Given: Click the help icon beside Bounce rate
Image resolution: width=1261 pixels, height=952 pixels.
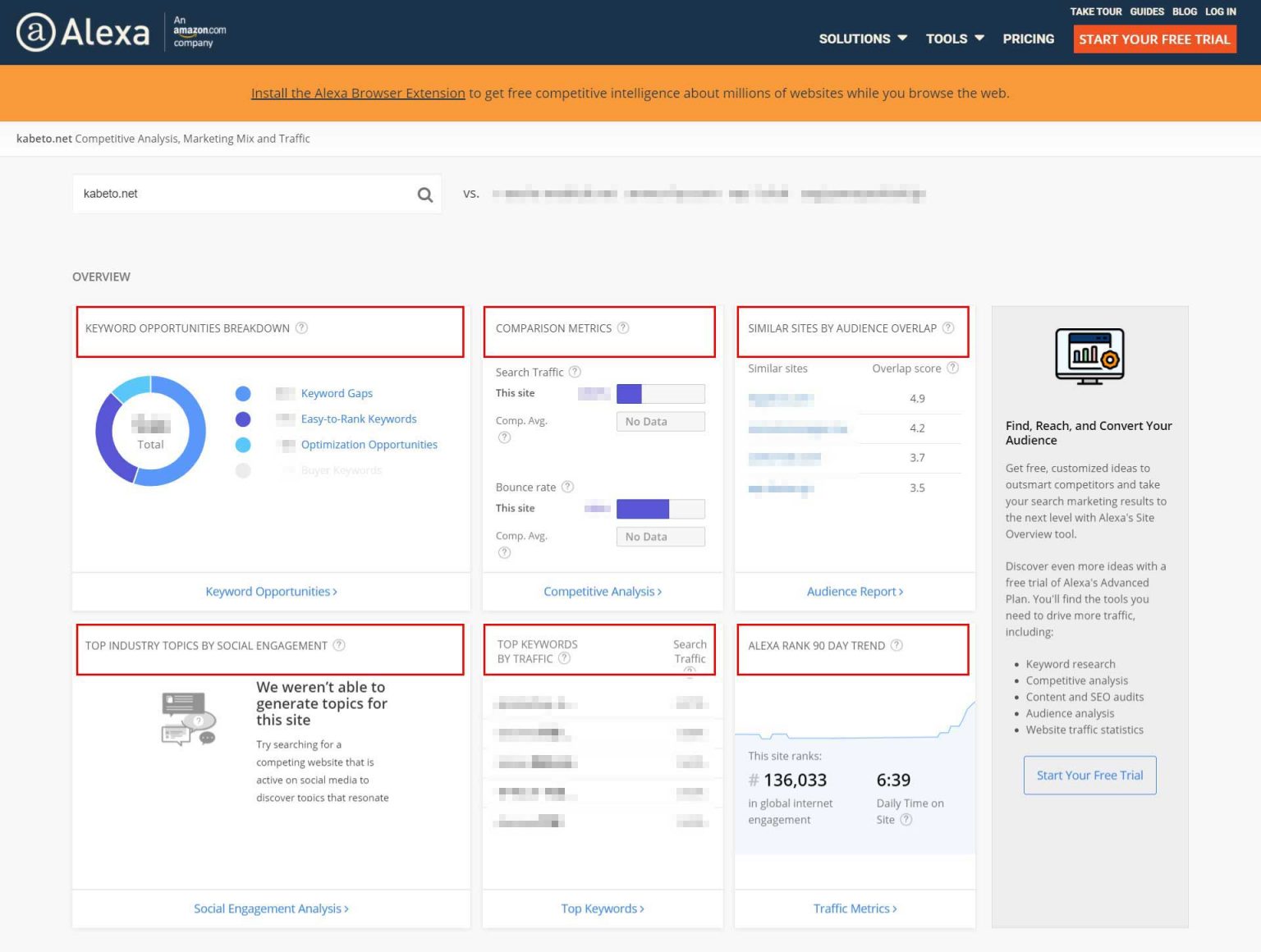Looking at the screenshot, I should tap(567, 487).
